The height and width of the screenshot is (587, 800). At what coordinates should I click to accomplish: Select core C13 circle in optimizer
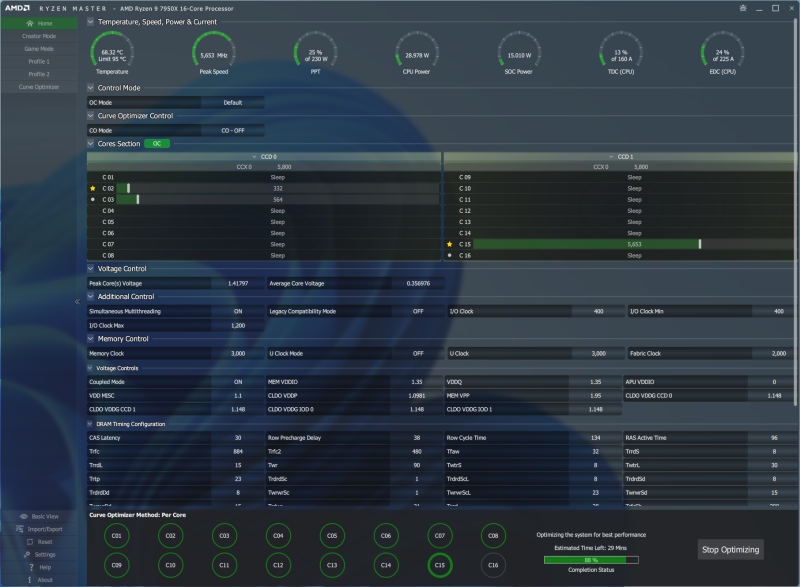click(x=332, y=565)
